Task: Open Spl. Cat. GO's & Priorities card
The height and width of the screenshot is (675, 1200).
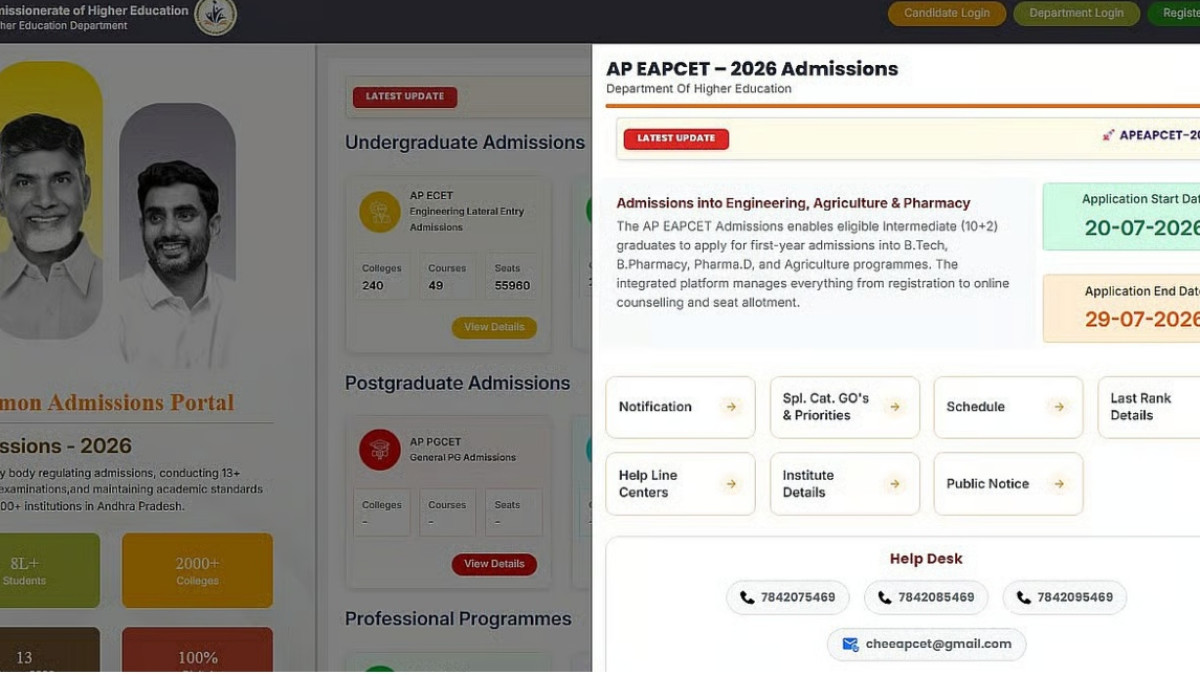Action: point(844,407)
